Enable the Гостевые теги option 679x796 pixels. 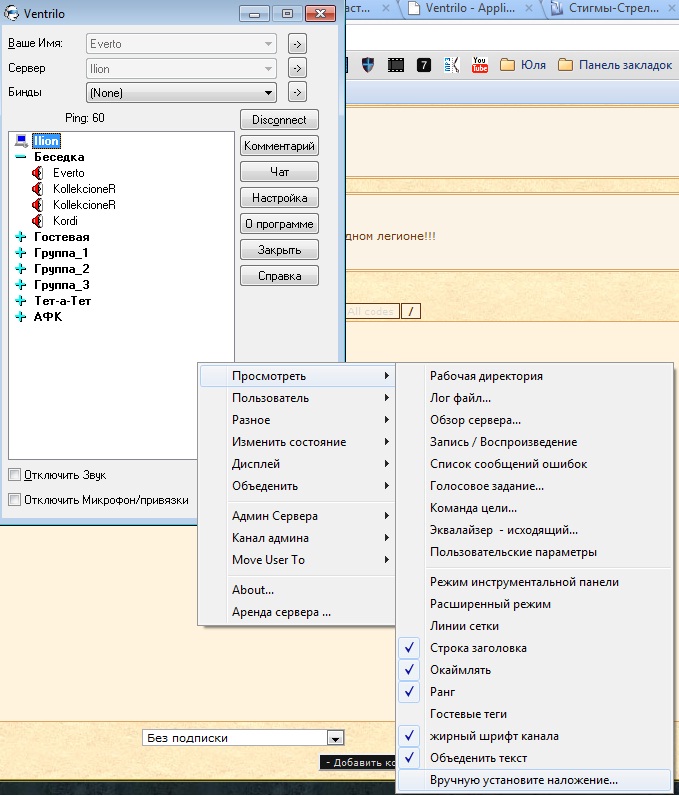pos(535,714)
